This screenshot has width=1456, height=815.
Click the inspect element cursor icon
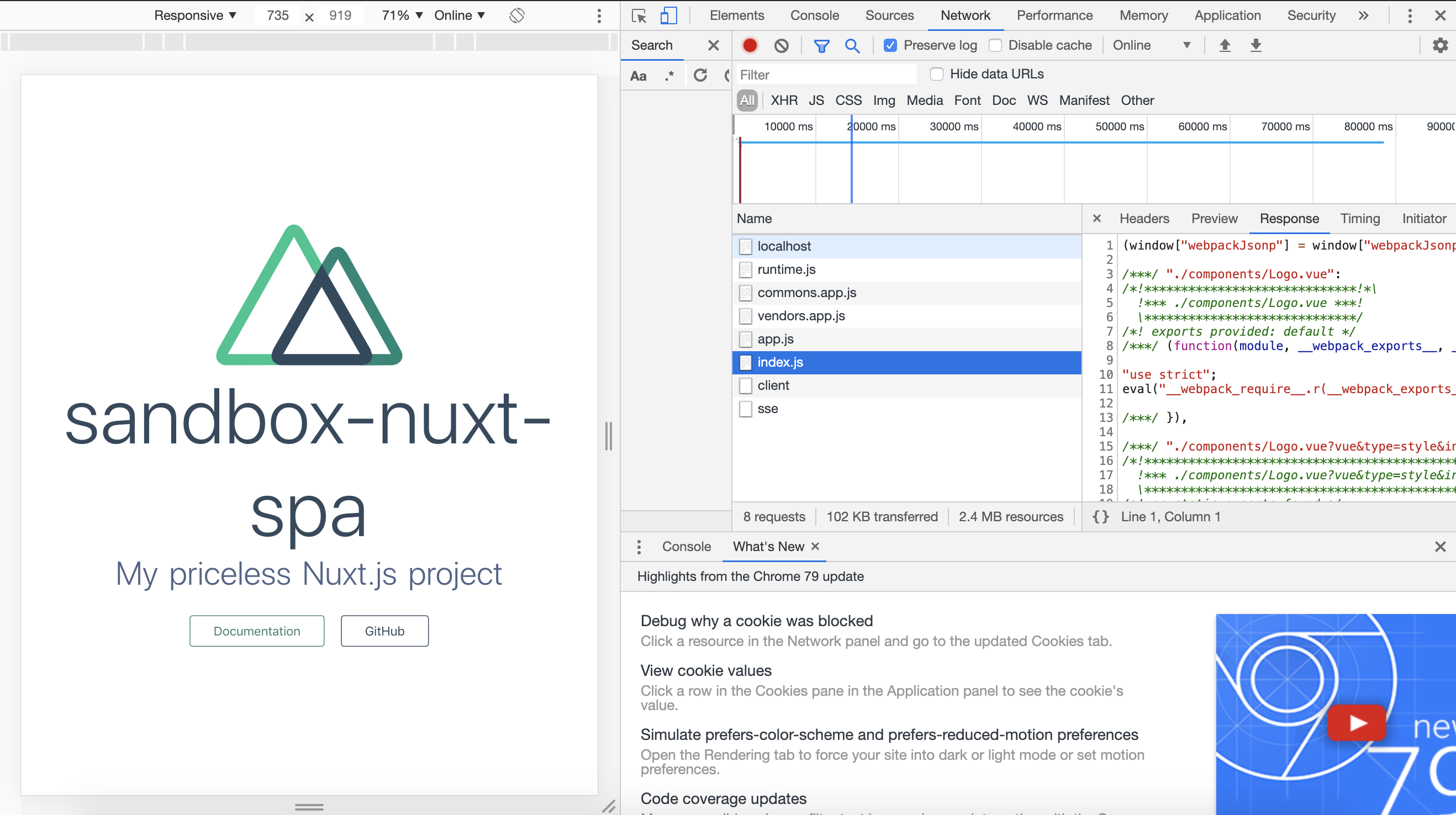click(x=639, y=16)
